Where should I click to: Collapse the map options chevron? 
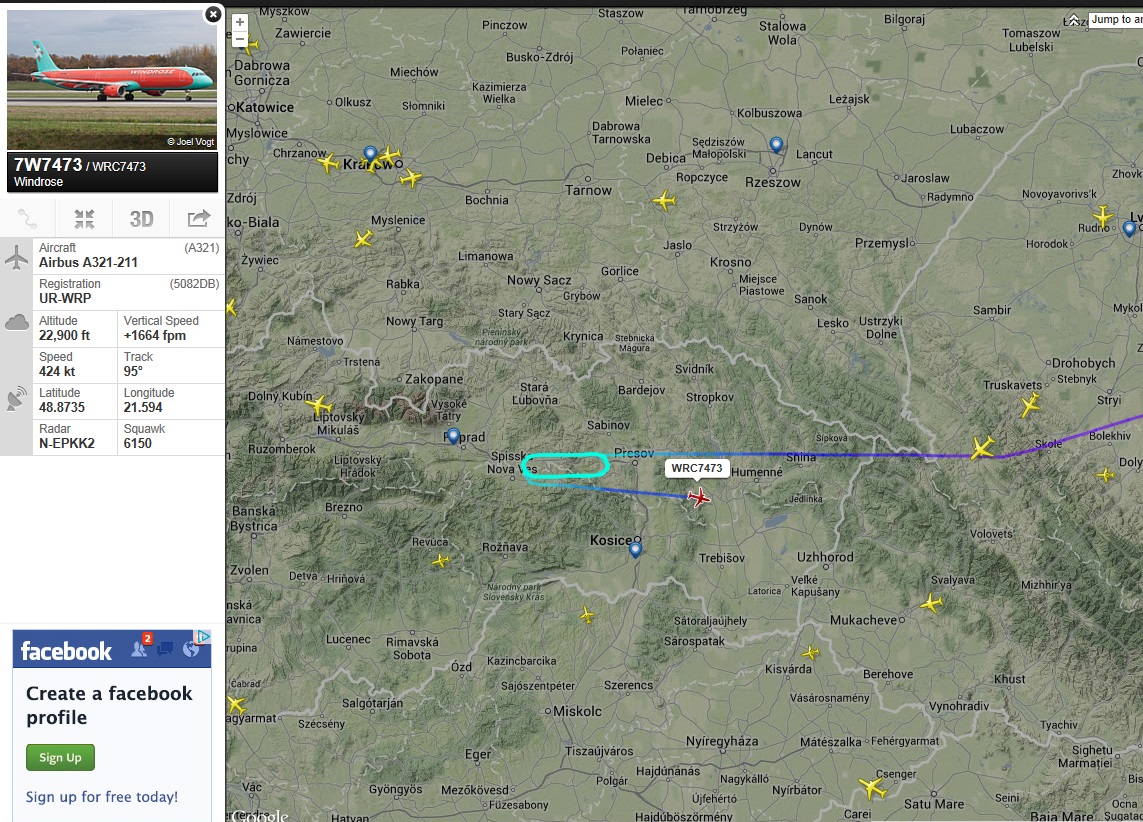(x=1074, y=20)
